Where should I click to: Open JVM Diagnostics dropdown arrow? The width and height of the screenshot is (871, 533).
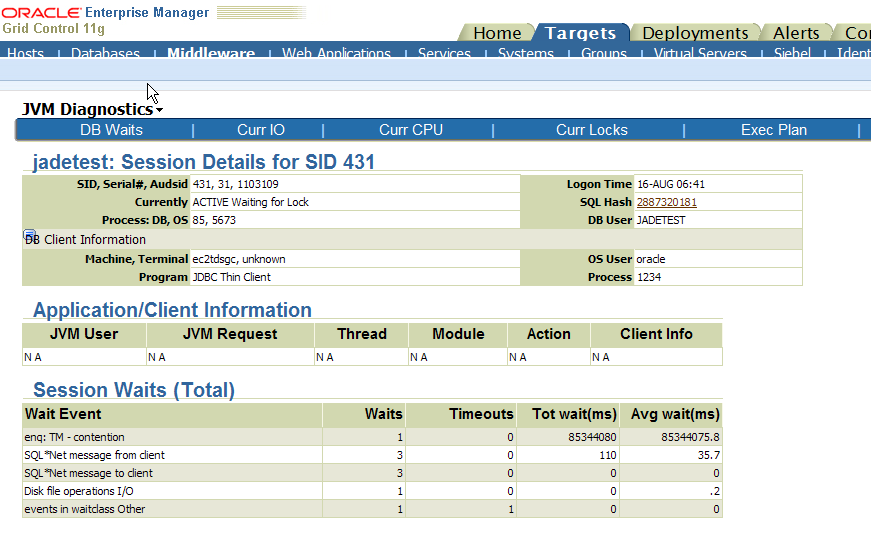[x=159, y=110]
